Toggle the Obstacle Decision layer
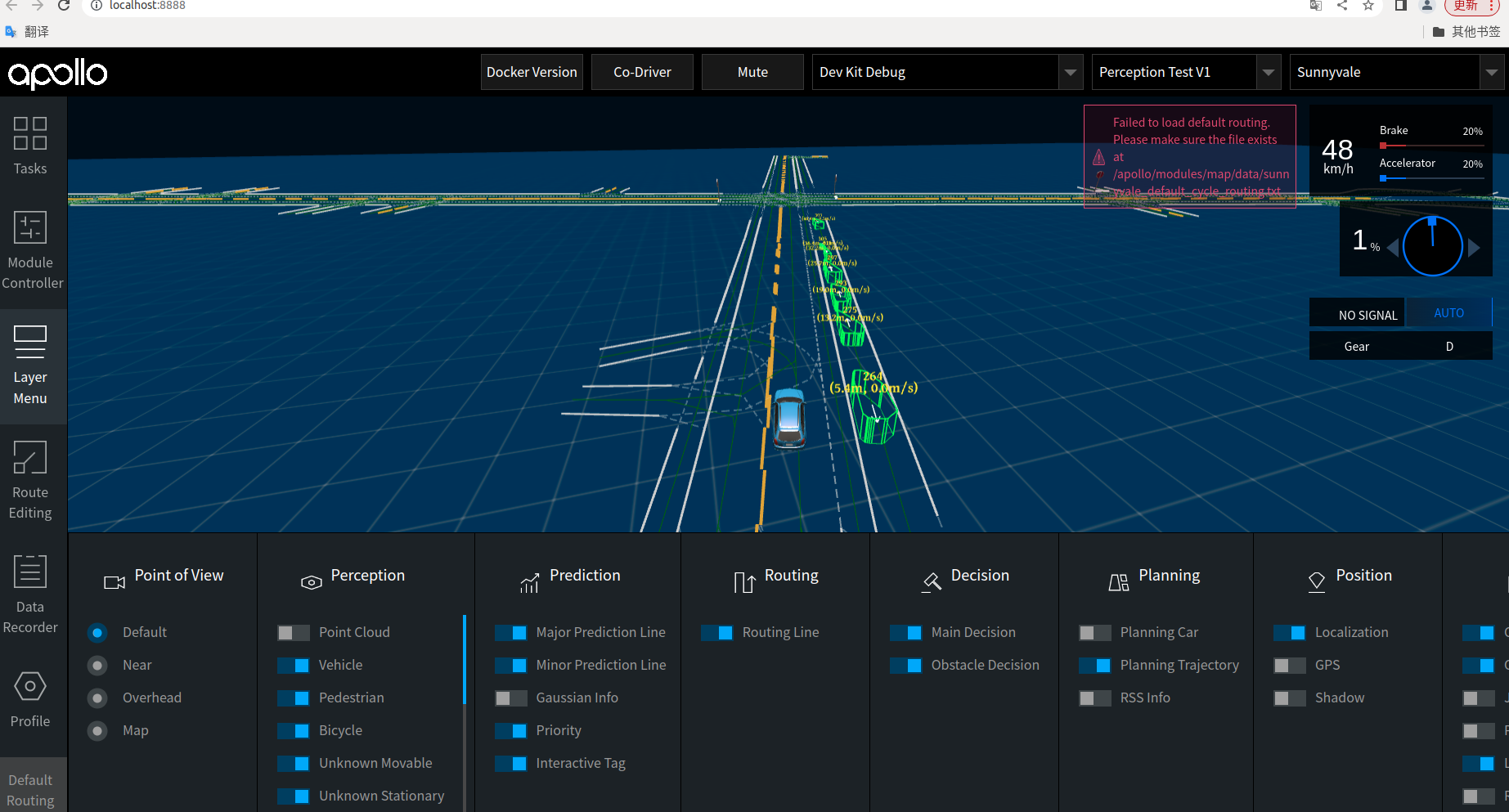The height and width of the screenshot is (812, 1509). (x=906, y=666)
